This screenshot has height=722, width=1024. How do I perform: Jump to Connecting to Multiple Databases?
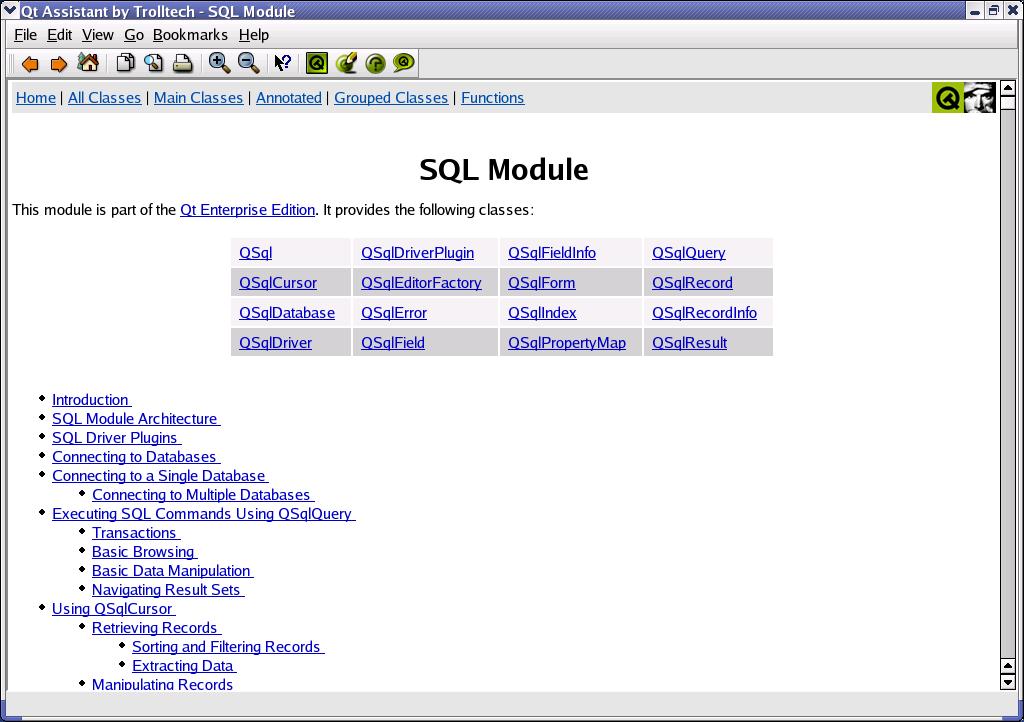click(x=203, y=494)
